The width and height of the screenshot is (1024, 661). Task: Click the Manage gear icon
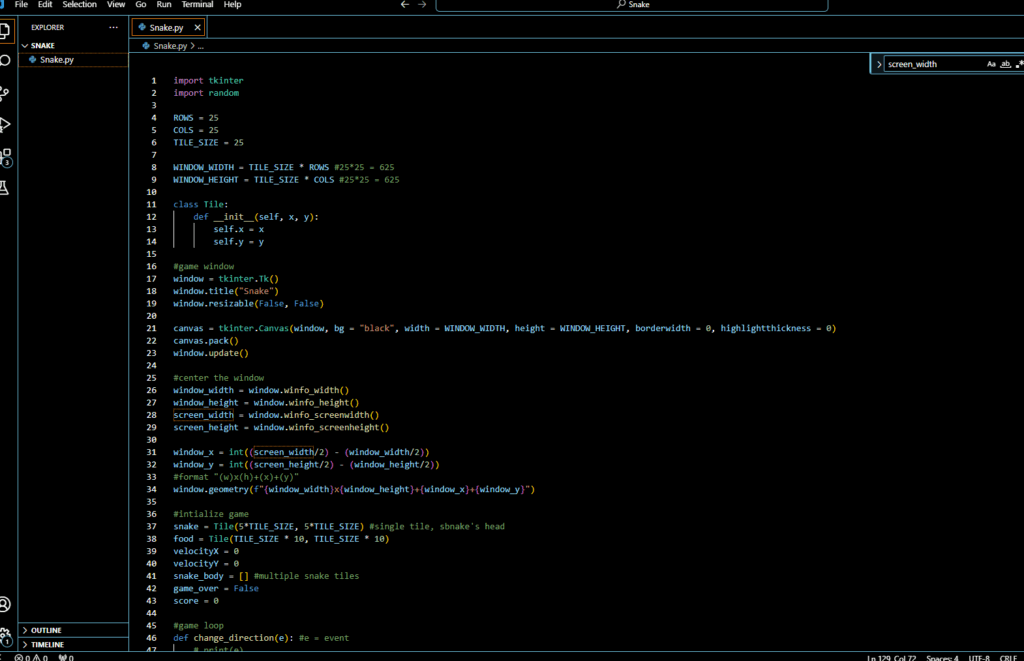(x=5, y=635)
